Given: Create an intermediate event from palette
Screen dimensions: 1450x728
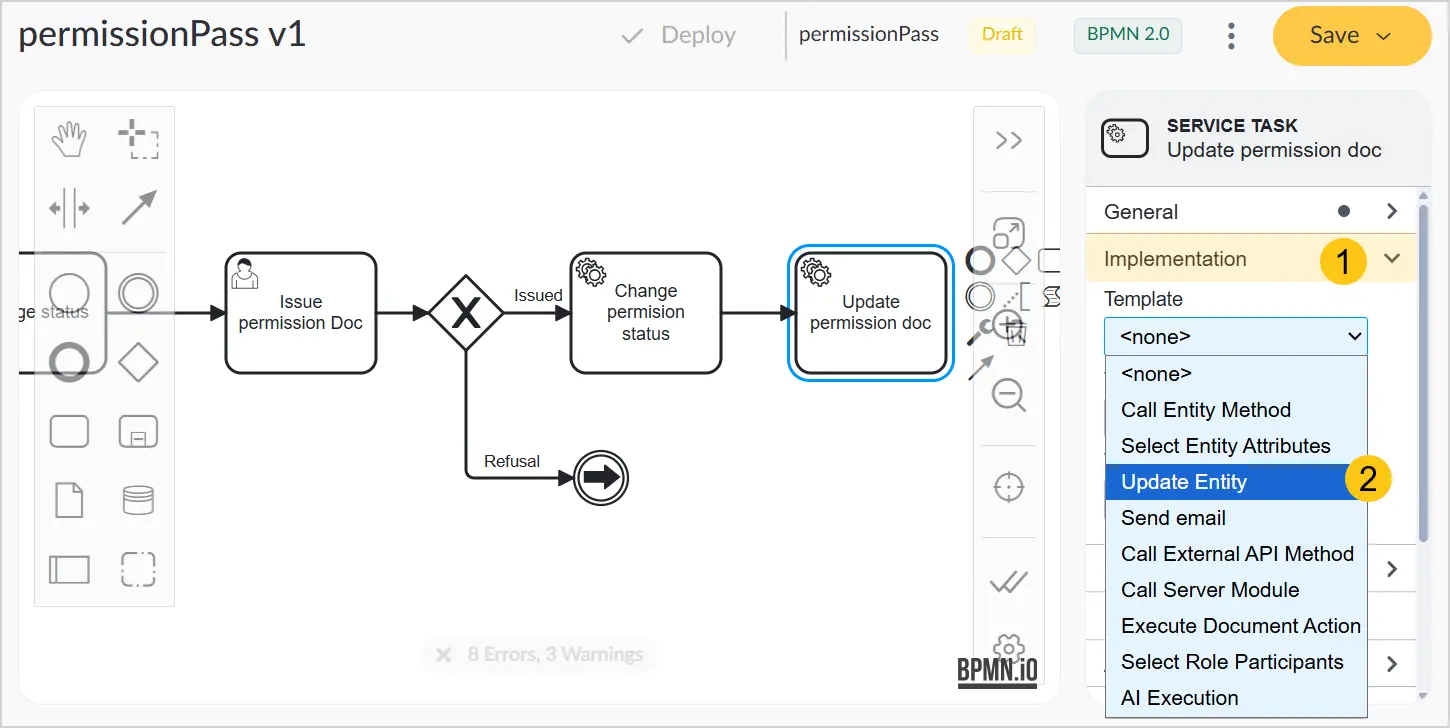Looking at the screenshot, I should point(138,293).
